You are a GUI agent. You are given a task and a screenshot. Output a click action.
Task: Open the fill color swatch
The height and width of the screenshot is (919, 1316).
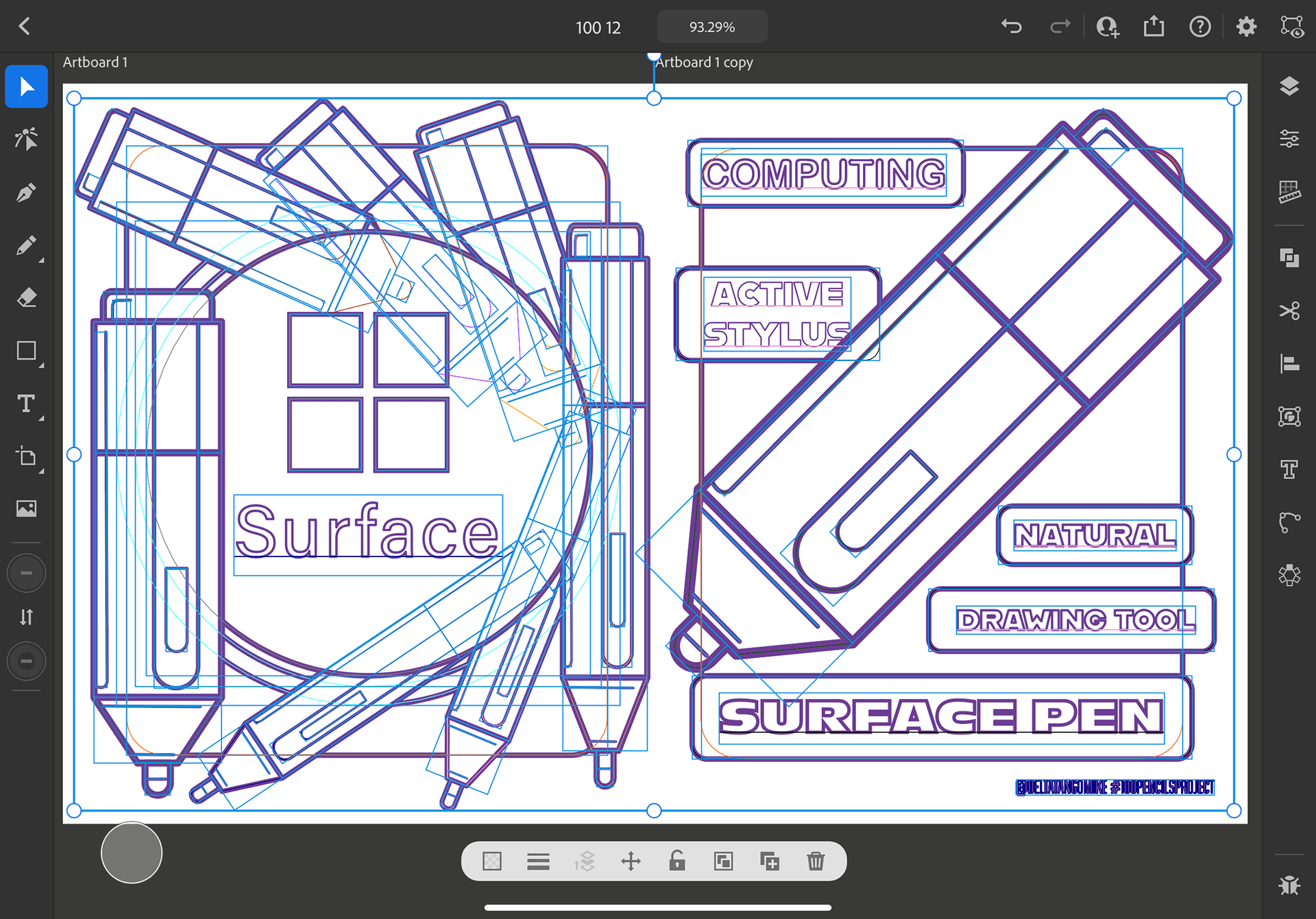(26, 573)
